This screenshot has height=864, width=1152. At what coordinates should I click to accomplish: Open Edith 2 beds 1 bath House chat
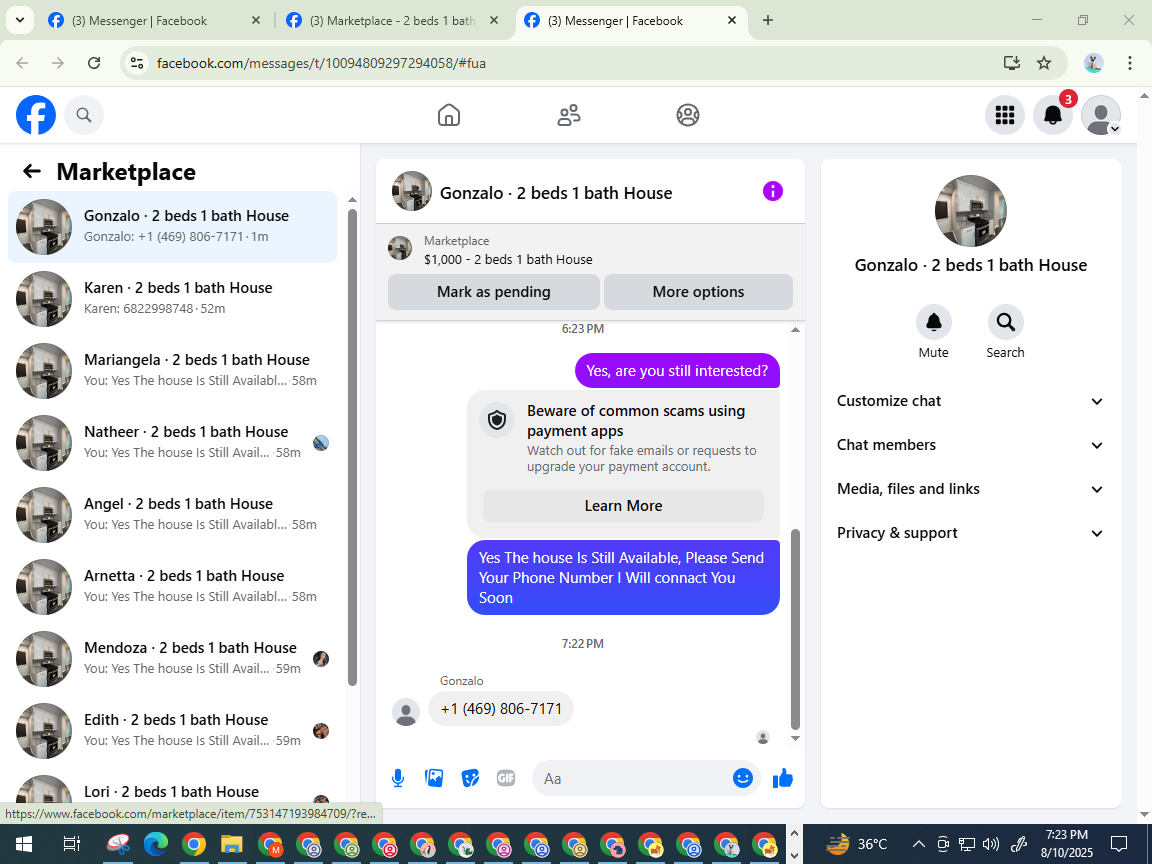click(173, 730)
